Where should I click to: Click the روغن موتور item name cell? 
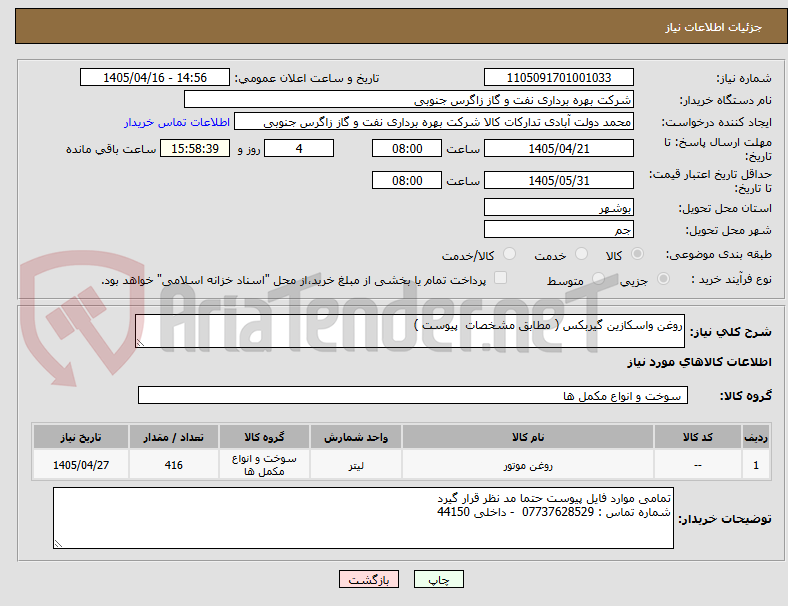pos(528,465)
